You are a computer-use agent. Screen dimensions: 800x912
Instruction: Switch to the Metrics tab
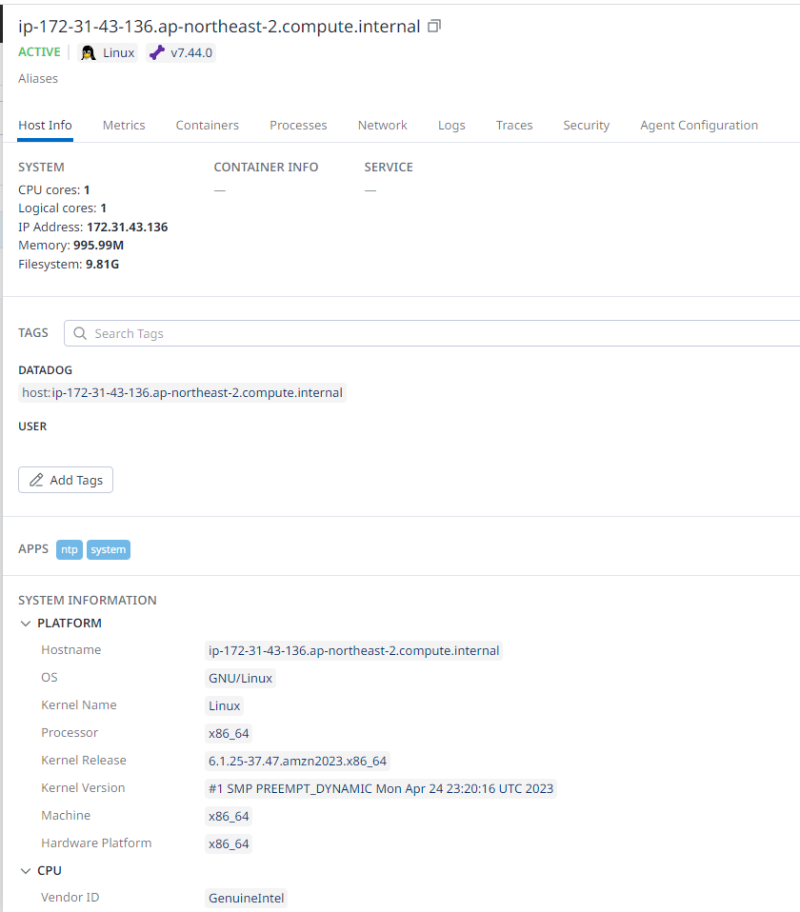point(124,125)
